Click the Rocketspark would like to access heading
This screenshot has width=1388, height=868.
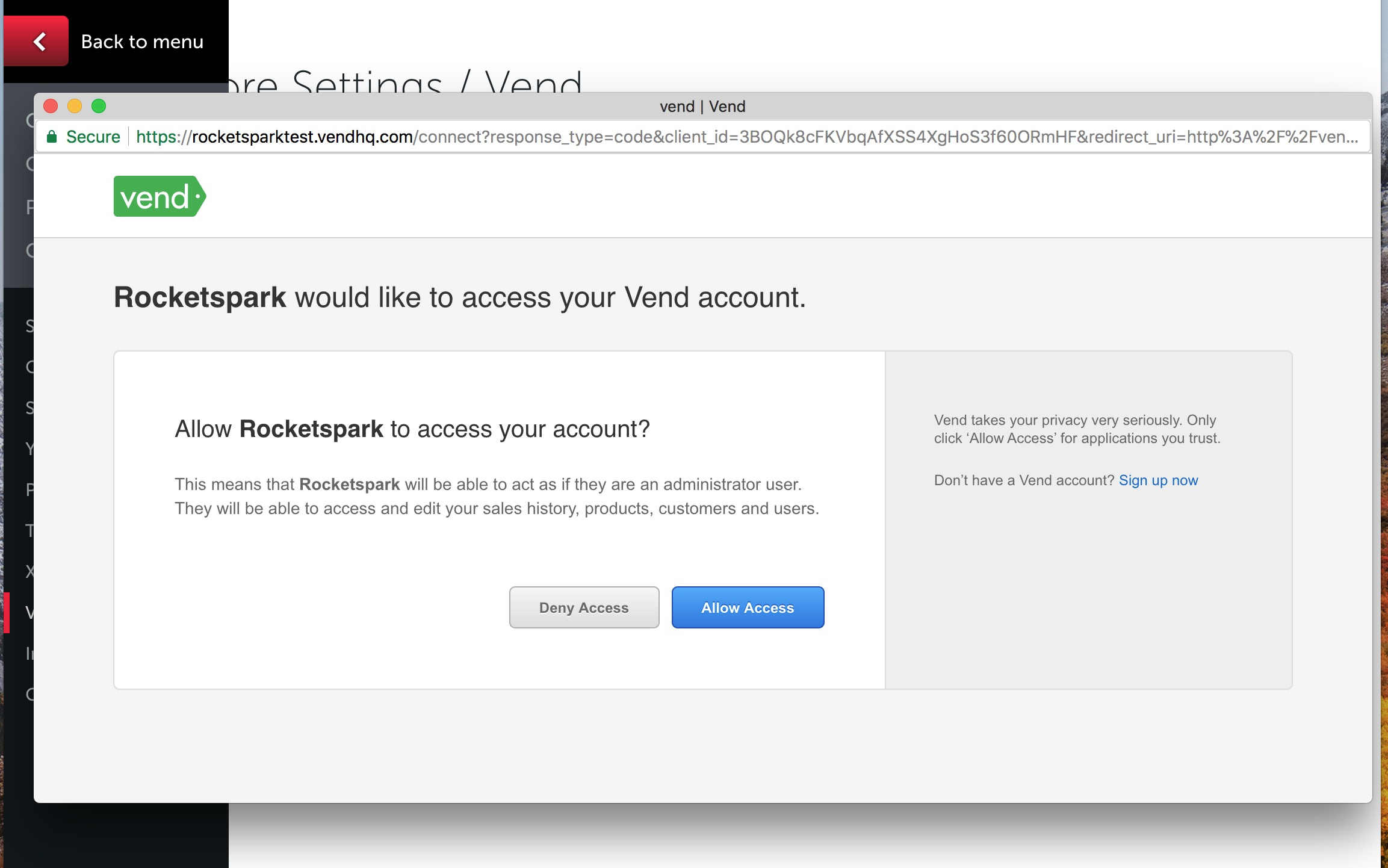(x=460, y=297)
